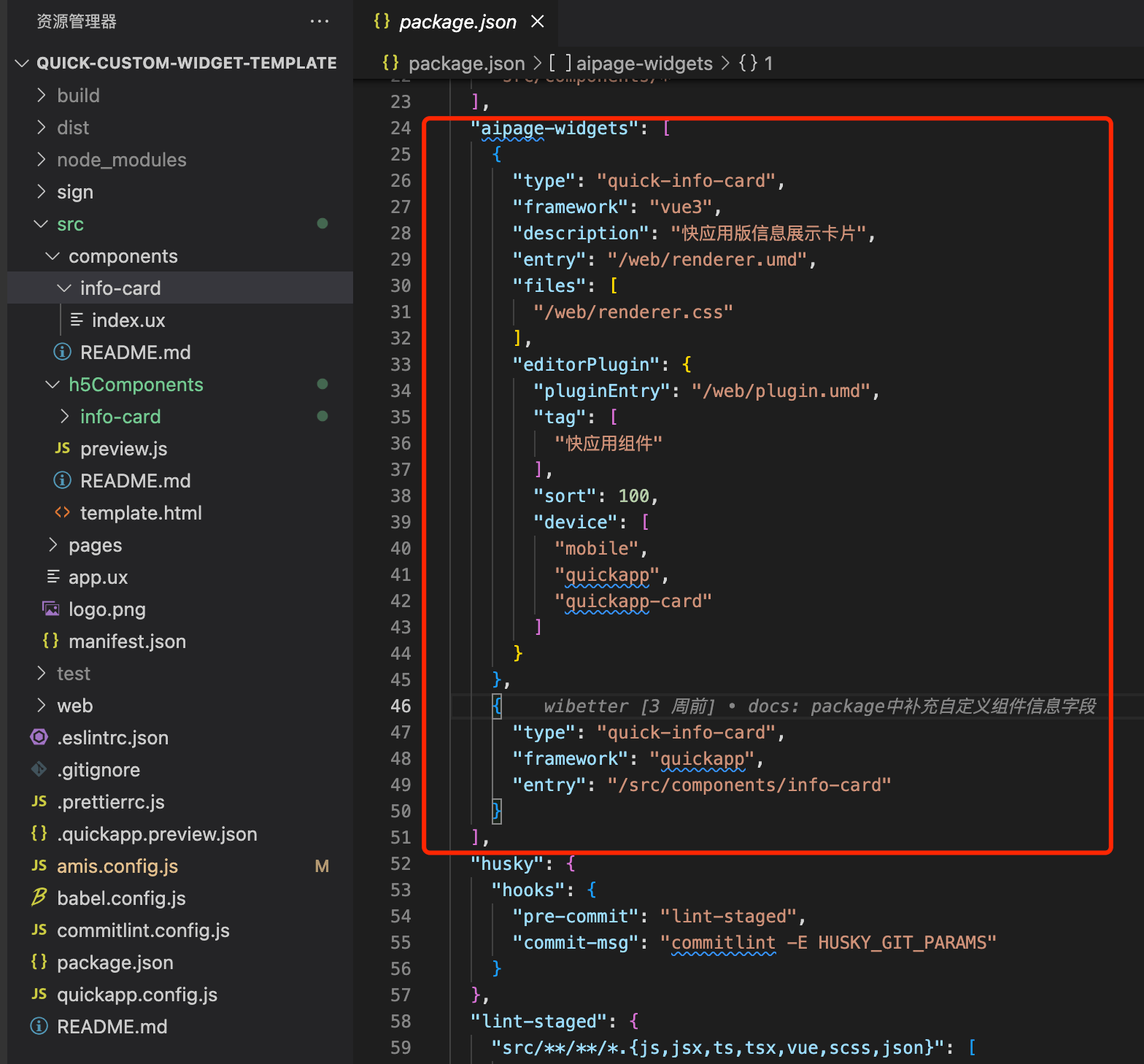Click "husky" key on line 52

(x=507, y=864)
